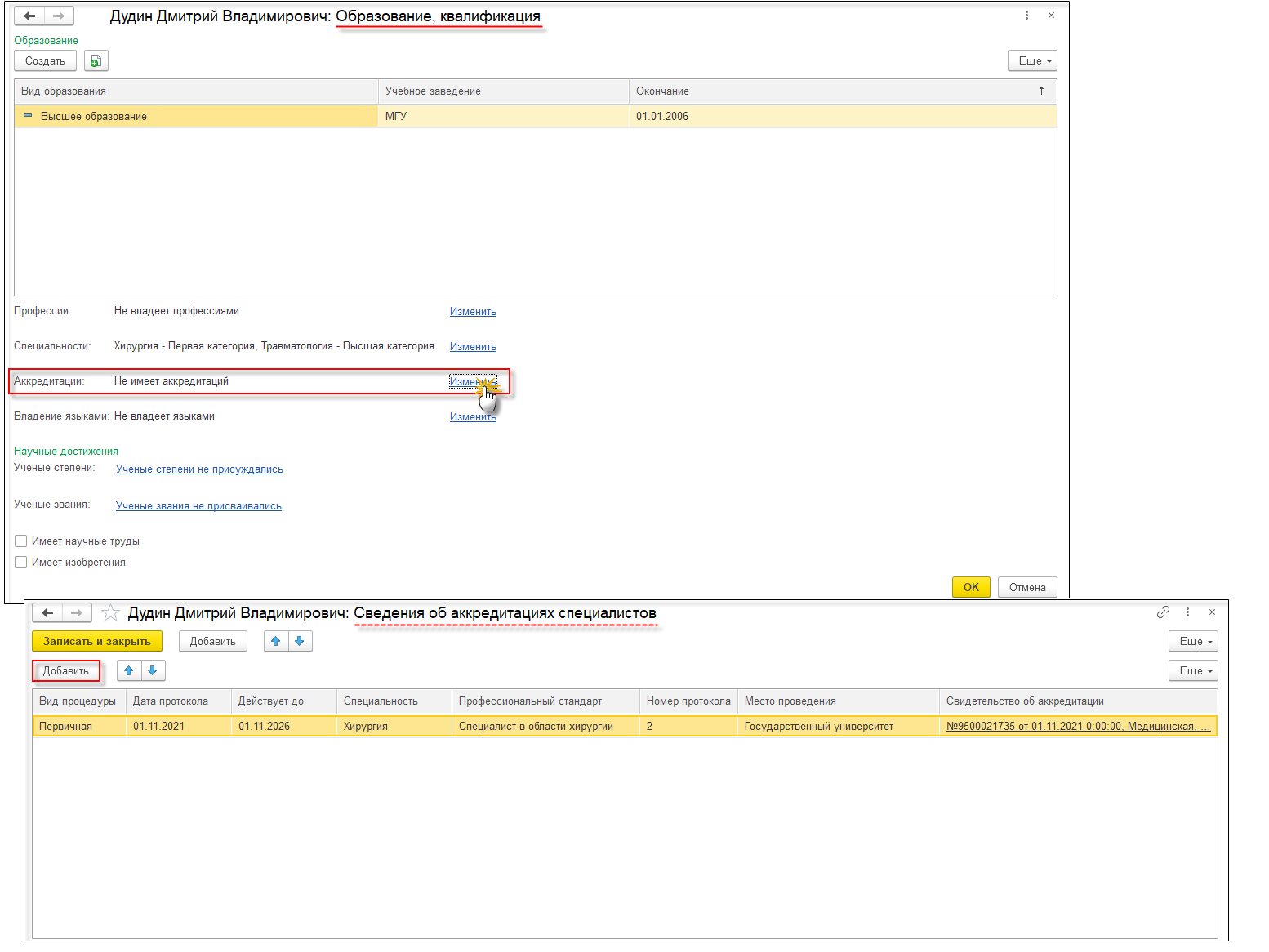Select Номер протокола column header
The image size is (1269, 952).
pyautogui.click(x=688, y=701)
